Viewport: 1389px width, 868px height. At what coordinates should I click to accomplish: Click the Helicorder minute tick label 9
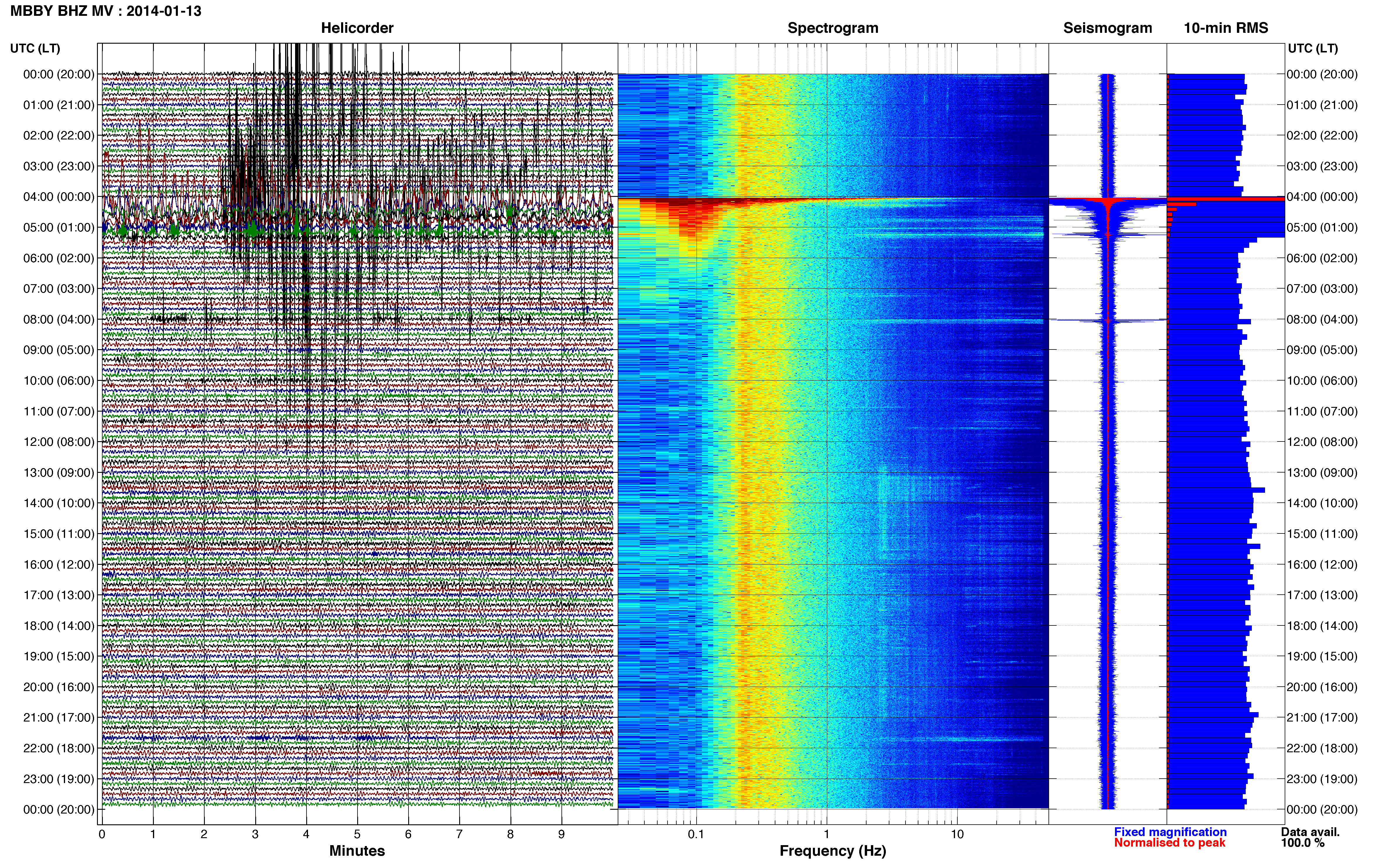point(561,835)
